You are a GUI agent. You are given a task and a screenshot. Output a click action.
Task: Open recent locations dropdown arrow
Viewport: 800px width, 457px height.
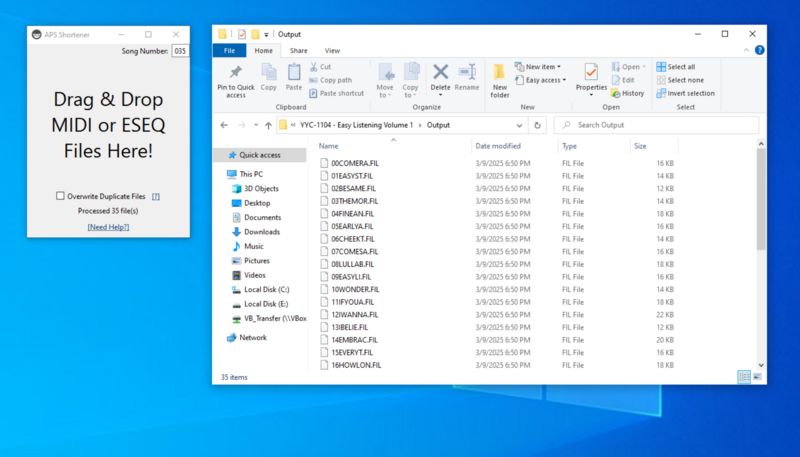point(256,125)
